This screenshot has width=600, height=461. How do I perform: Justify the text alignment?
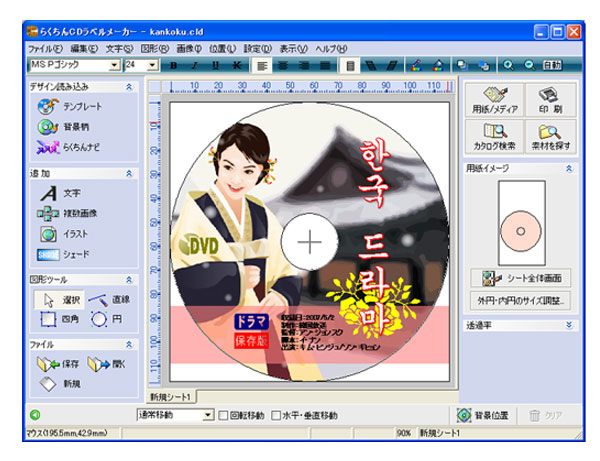(325, 66)
